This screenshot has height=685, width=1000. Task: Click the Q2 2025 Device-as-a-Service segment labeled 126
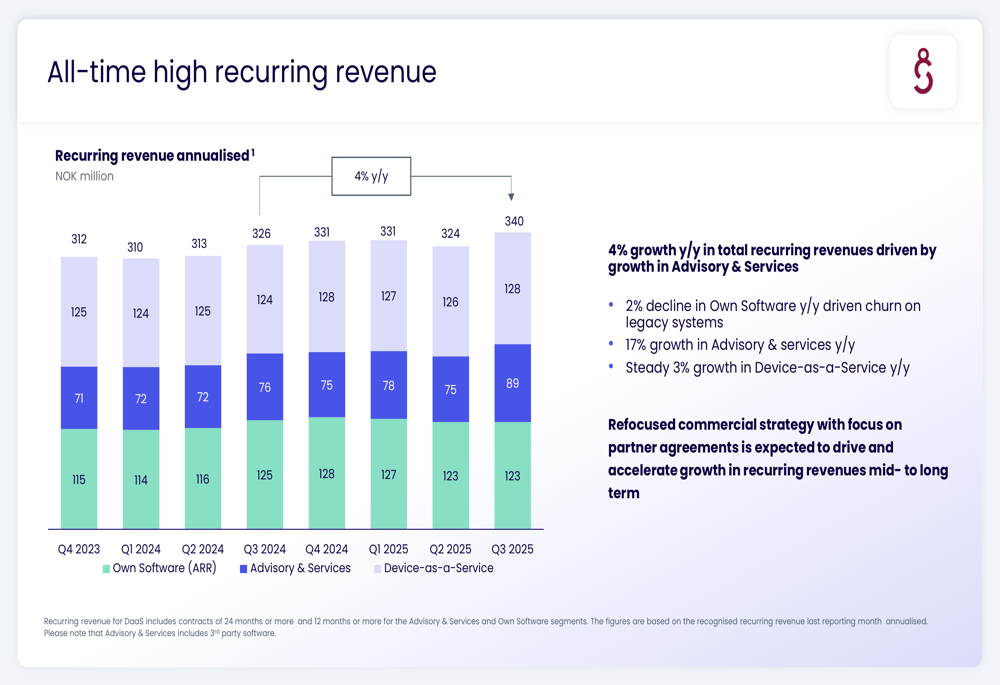[x=450, y=301]
